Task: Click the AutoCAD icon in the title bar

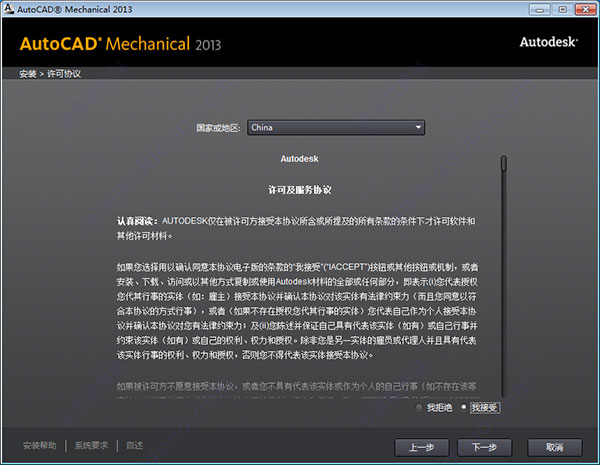Action: pyautogui.click(x=8, y=8)
